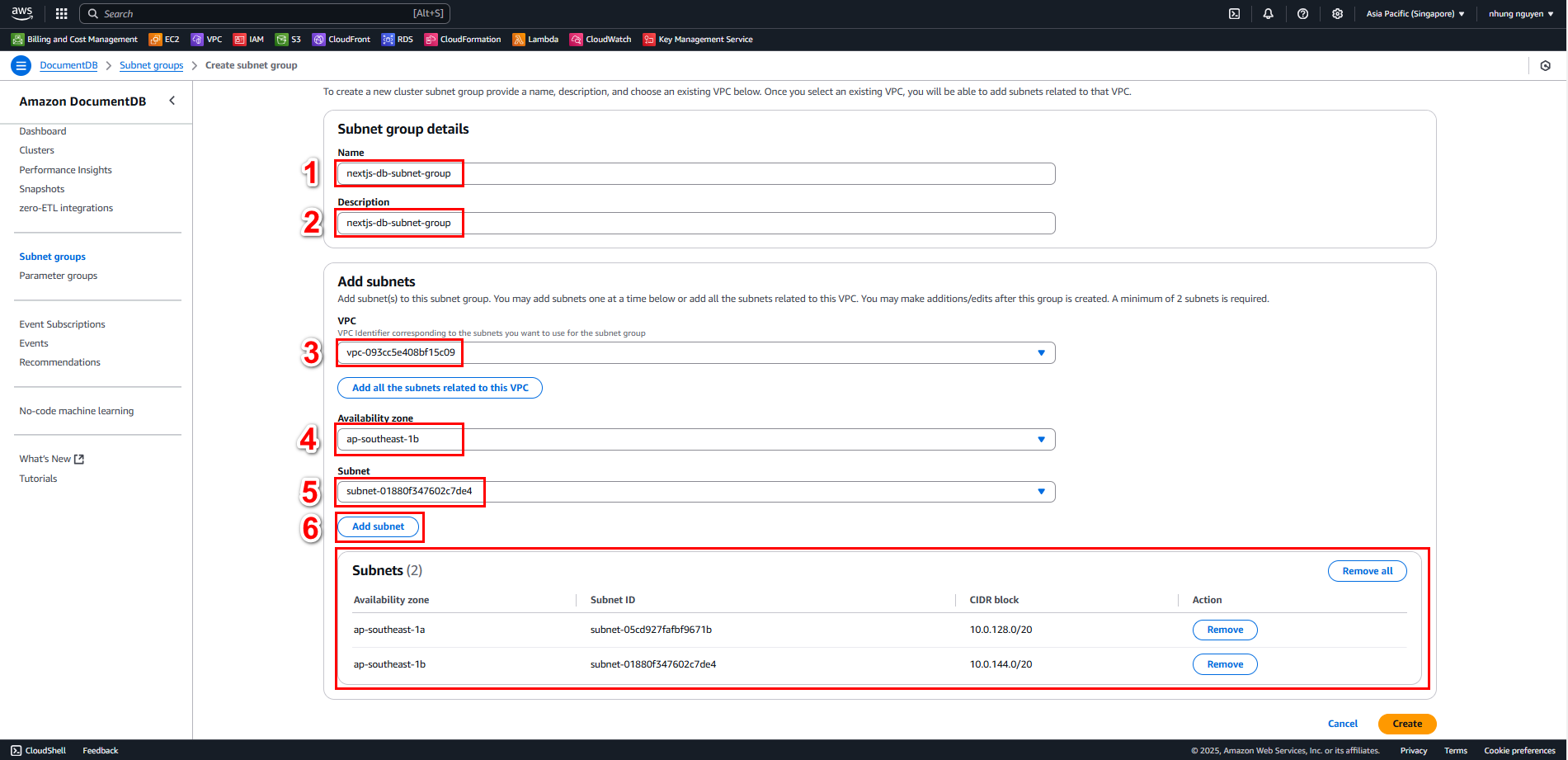Open Lambda from the favorites bar
Screen dimensions: 1568x760
pyautogui.click(x=535, y=40)
